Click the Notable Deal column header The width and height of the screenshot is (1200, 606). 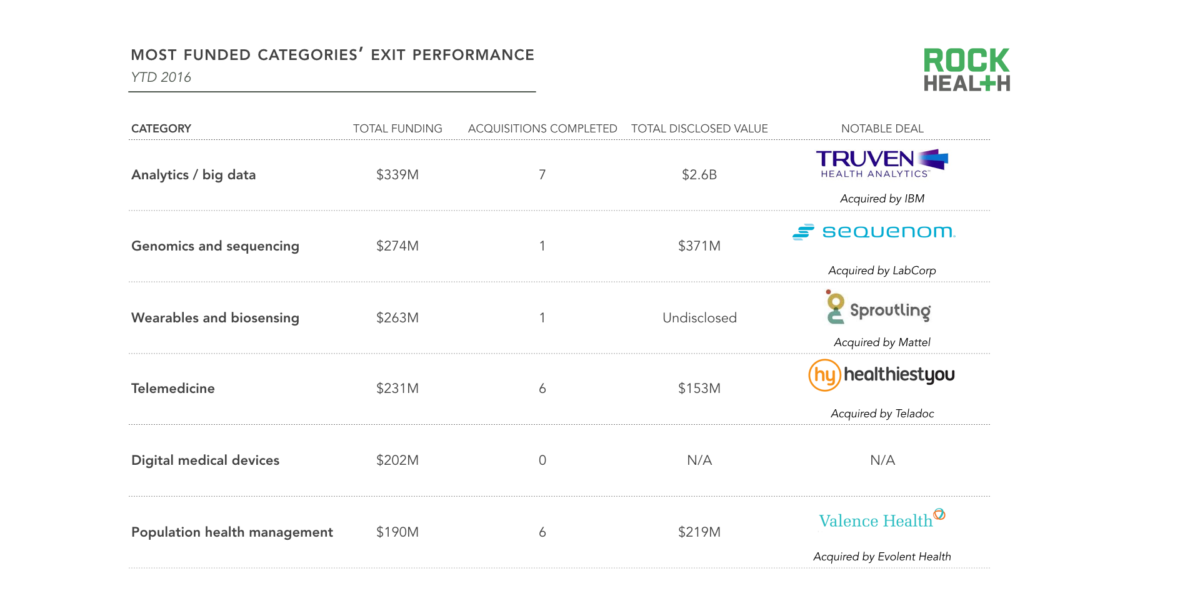pyautogui.click(x=882, y=129)
